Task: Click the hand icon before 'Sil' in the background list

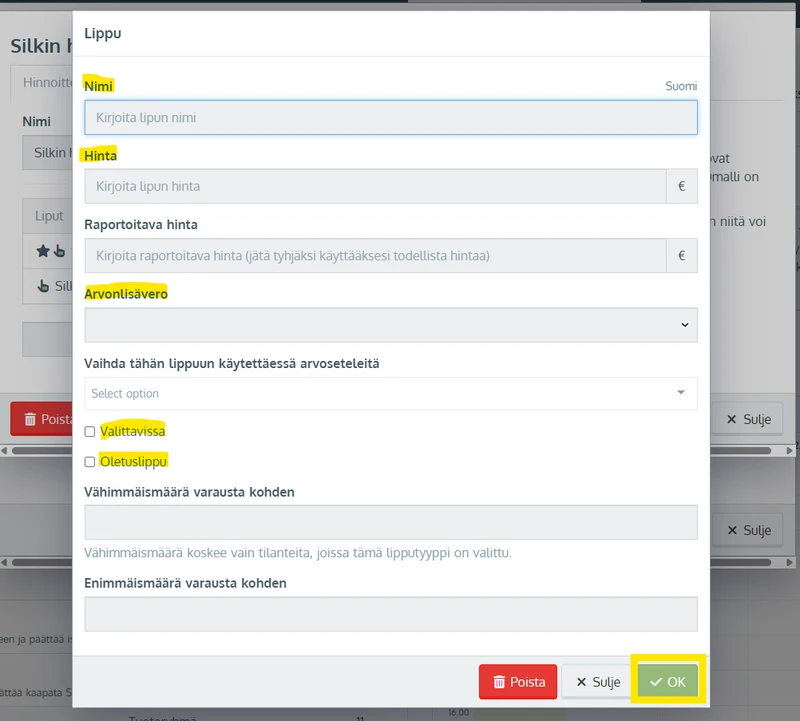Action: tap(43, 286)
